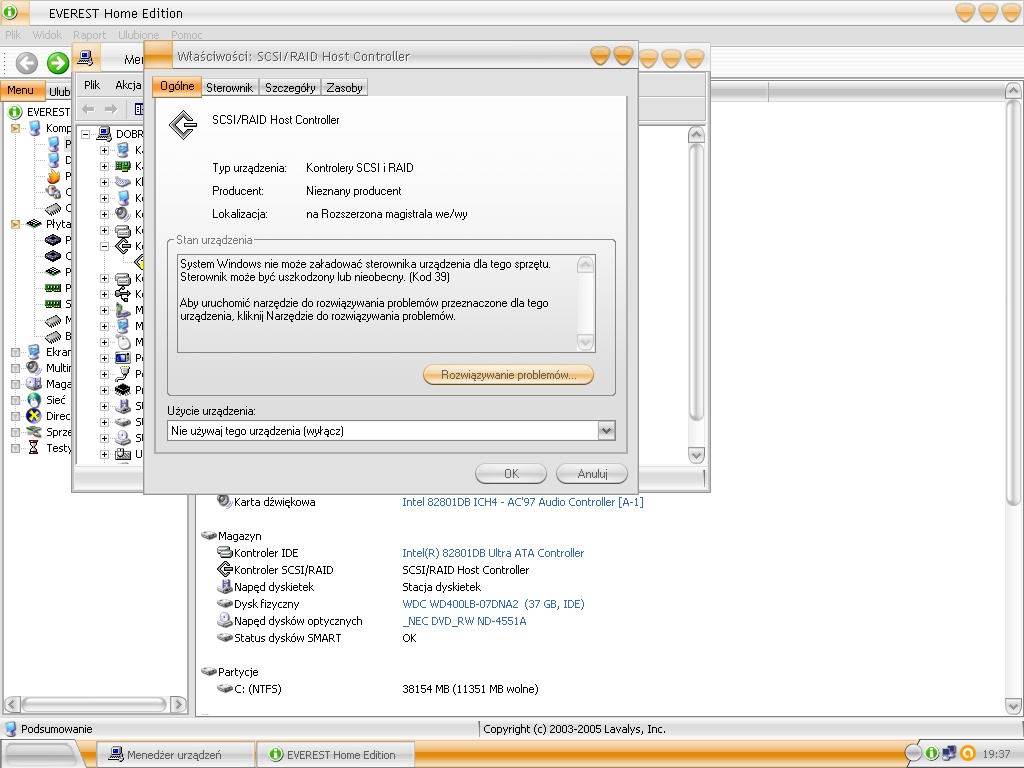1024x768 pixels.
Task: Click the Kontroler SCSI/RAID icon in summary
Action: (x=225, y=569)
